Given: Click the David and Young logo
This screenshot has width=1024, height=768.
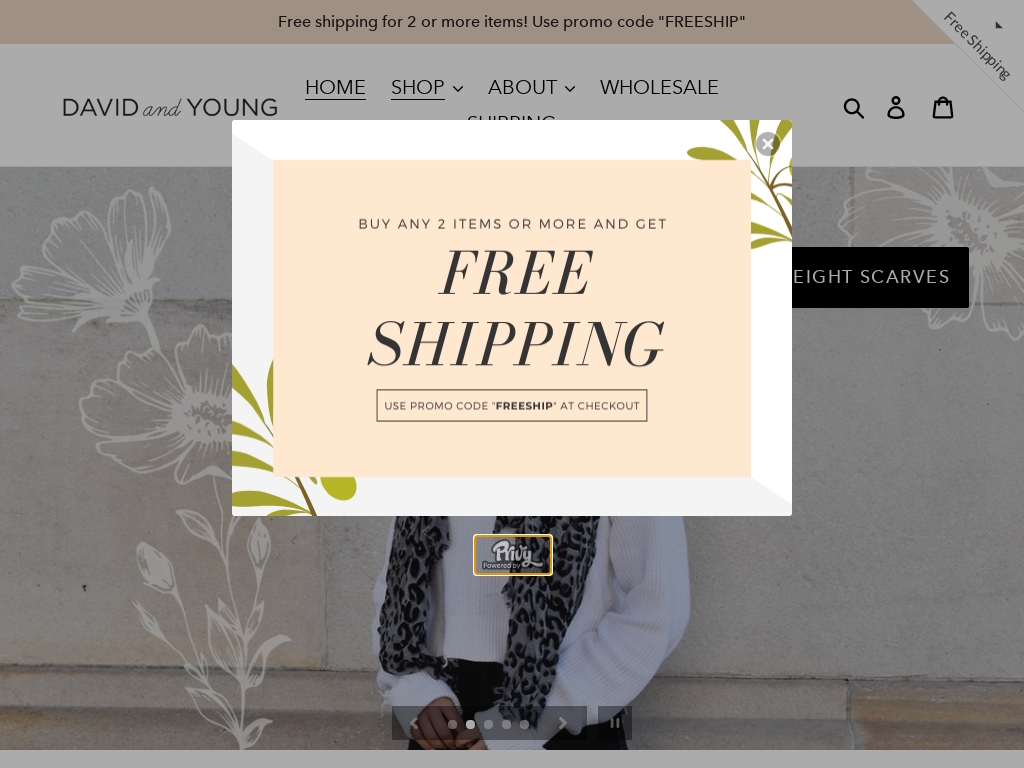Looking at the screenshot, I should tap(170, 108).
